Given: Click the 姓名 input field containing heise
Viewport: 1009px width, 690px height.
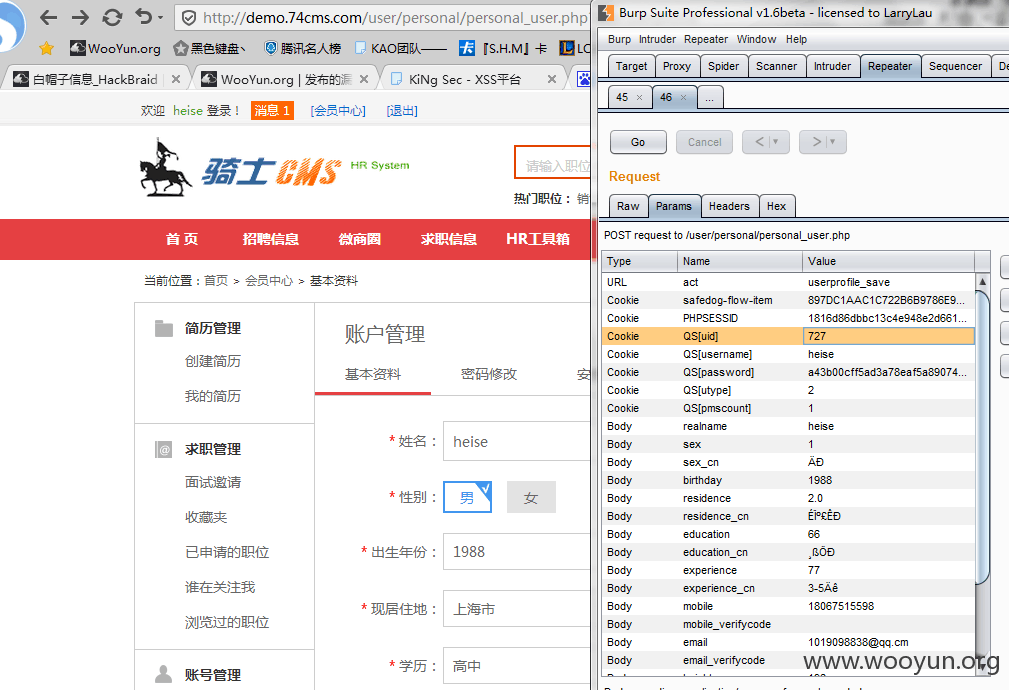Looking at the screenshot, I should (x=517, y=442).
